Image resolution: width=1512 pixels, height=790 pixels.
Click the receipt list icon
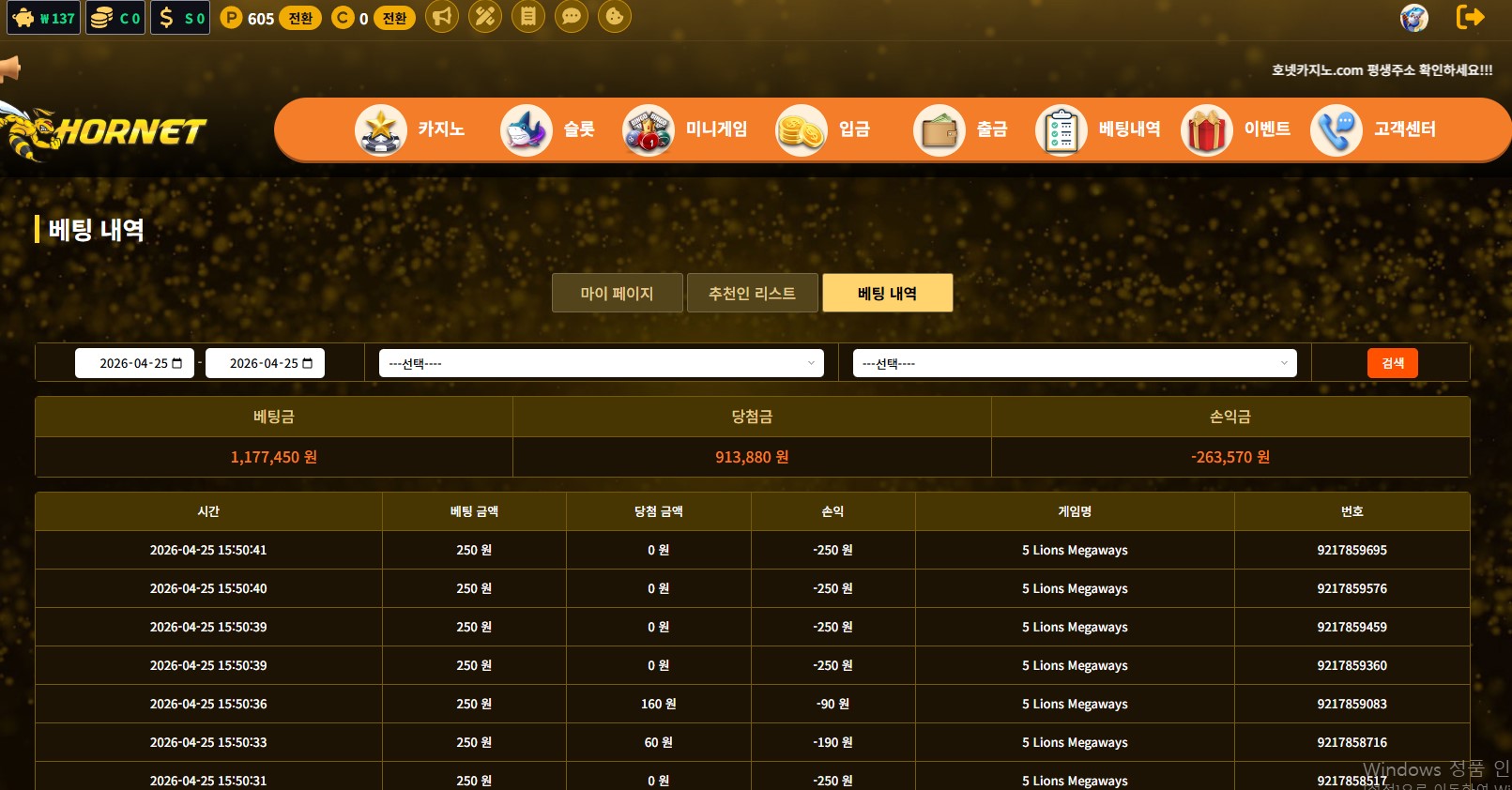(528, 16)
